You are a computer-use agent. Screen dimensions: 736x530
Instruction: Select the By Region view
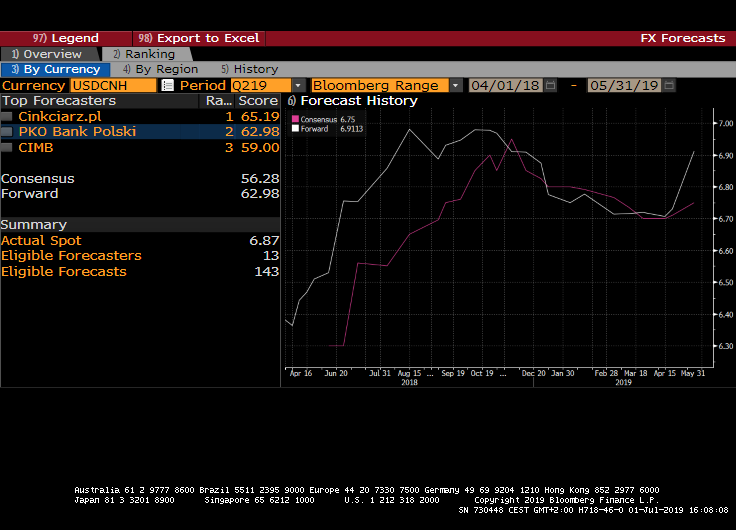[x=160, y=69]
